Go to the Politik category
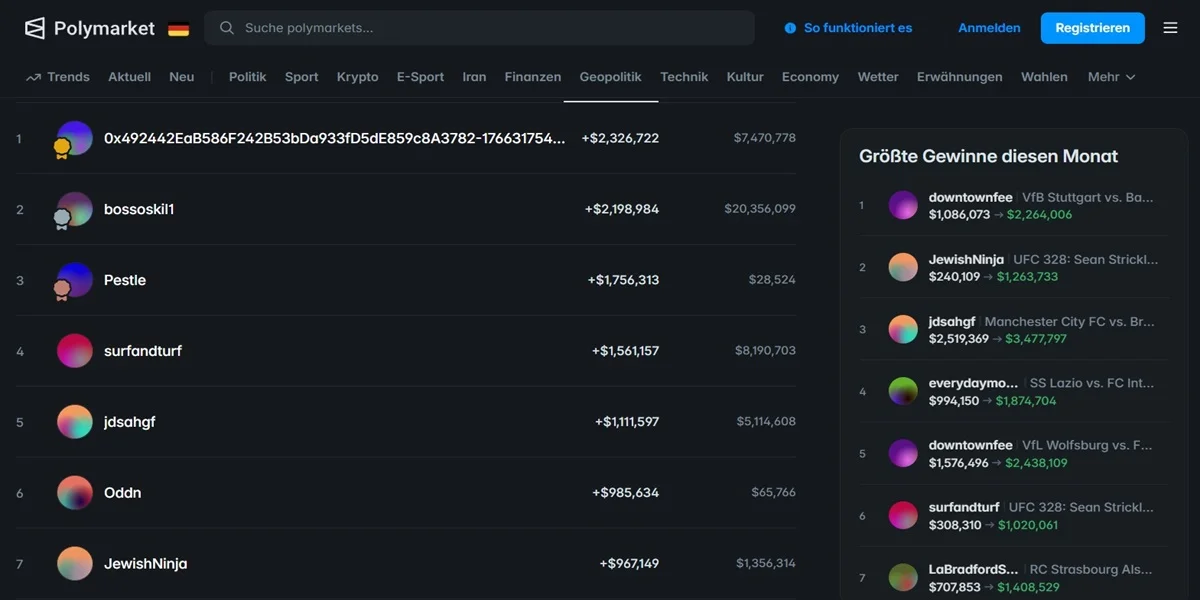Image resolution: width=1200 pixels, height=600 pixels. click(248, 77)
